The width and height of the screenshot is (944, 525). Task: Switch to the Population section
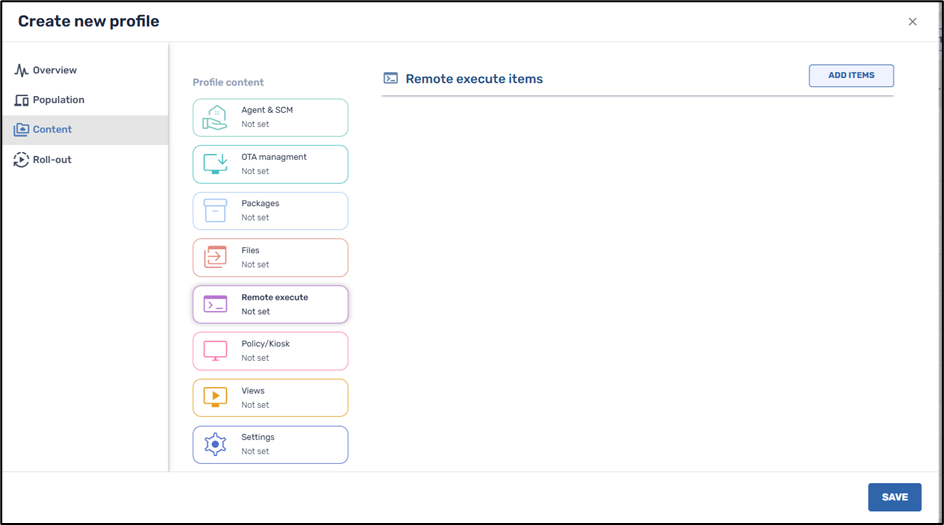(58, 100)
